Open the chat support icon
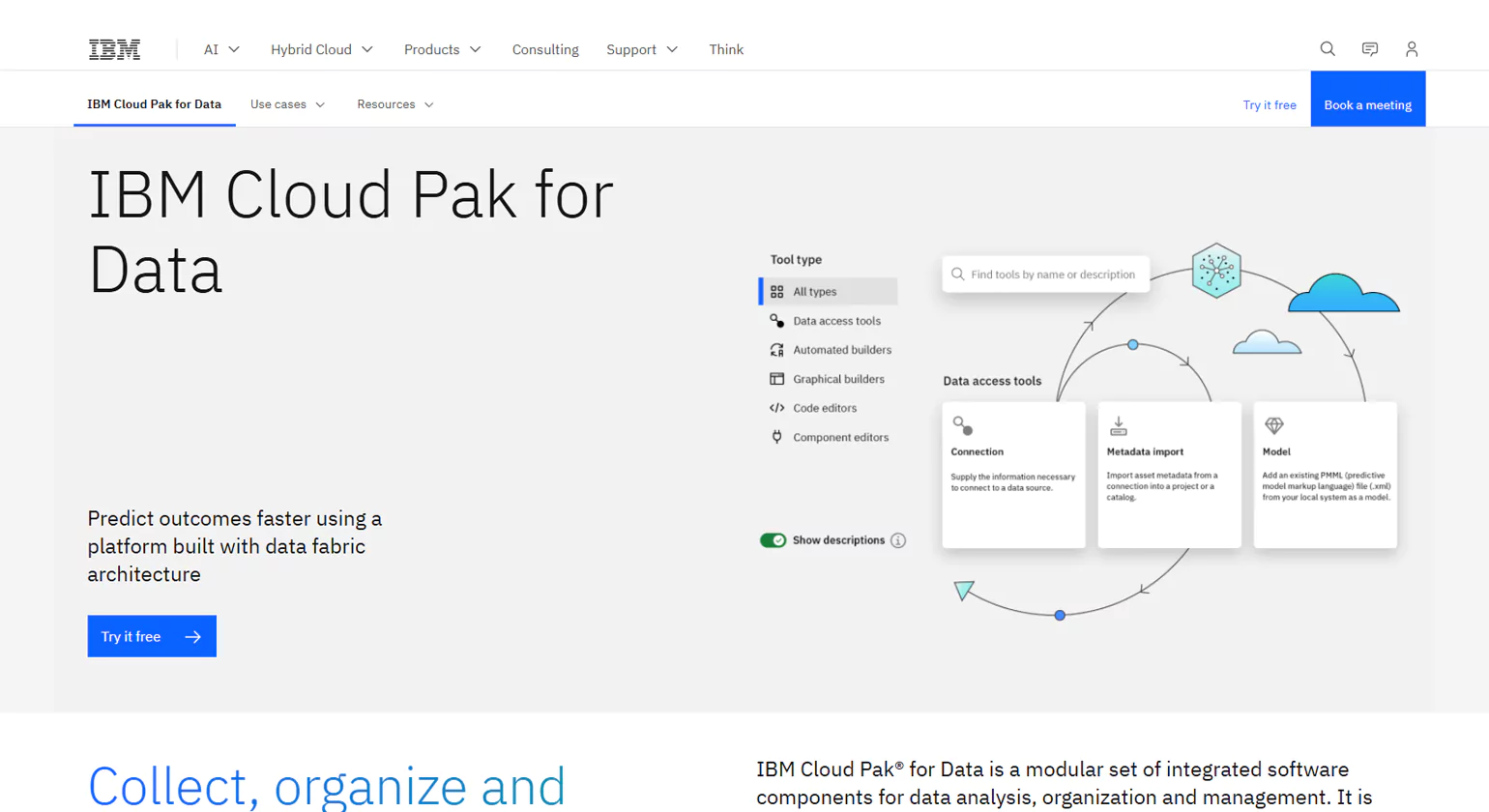Image resolution: width=1489 pixels, height=812 pixels. [1369, 48]
